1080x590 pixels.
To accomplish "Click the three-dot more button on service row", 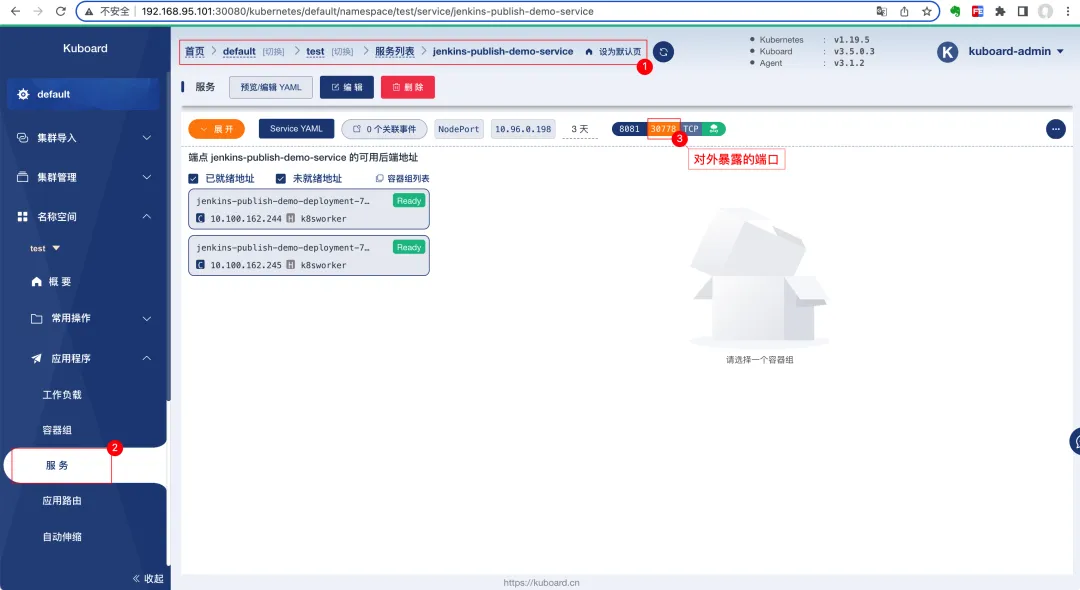I will pyautogui.click(x=1055, y=129).
